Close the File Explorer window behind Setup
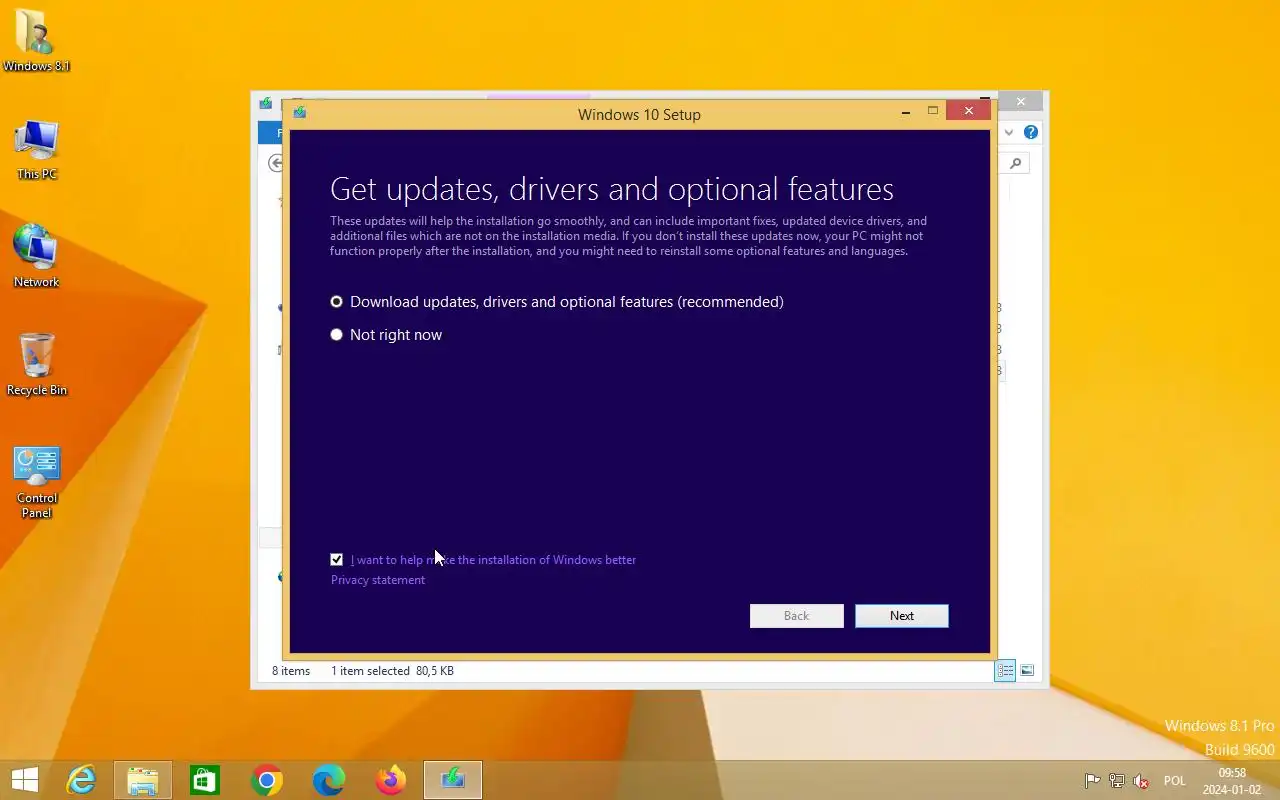Viewport: 1280px width, 800px height. tap(1020, 101)
